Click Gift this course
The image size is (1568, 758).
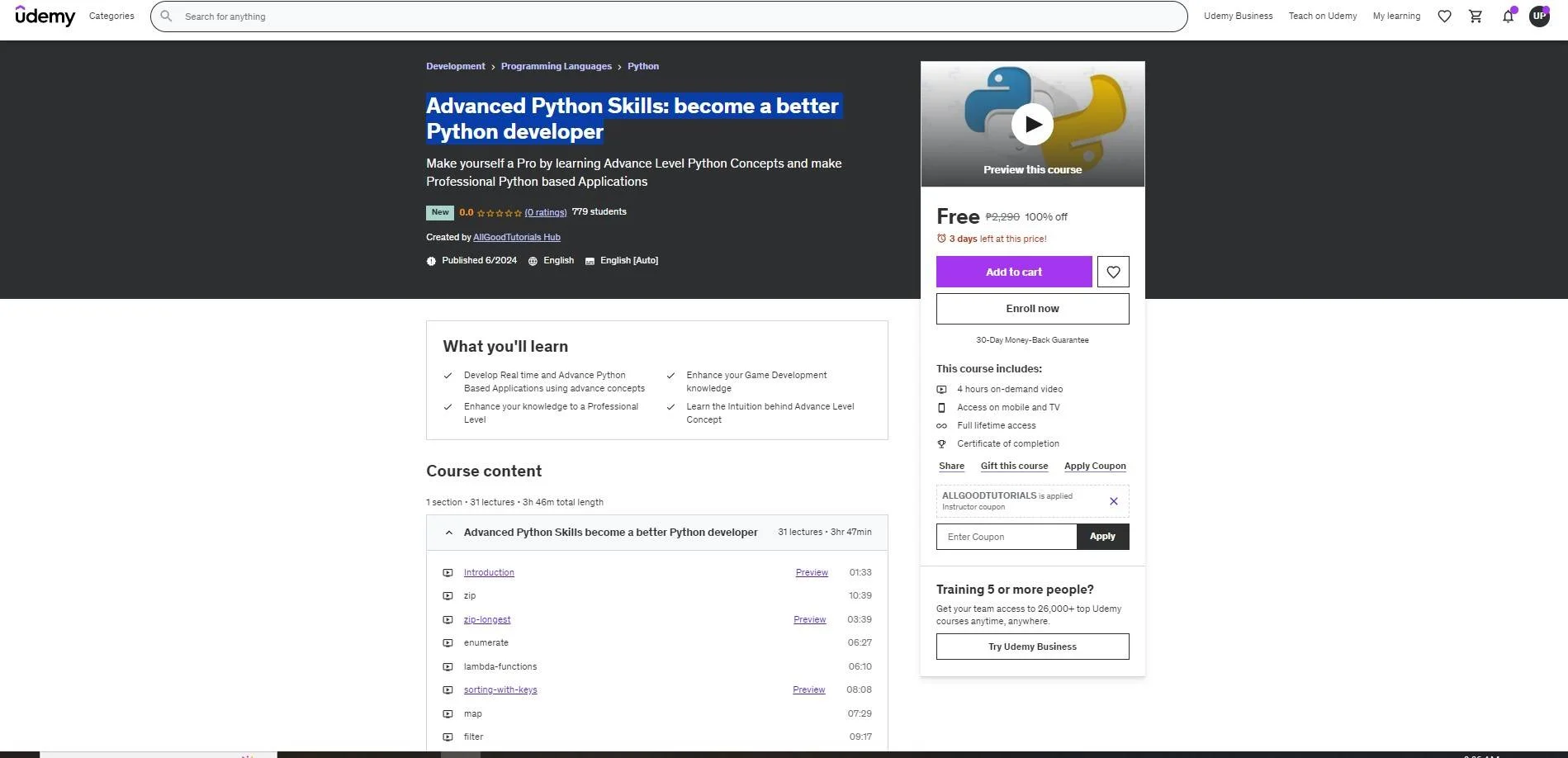[x=1014, y=466]
